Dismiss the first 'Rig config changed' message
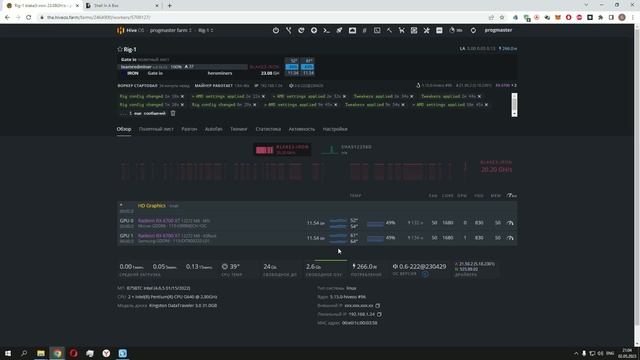The width and height of the screenshot is (640, 360). [182, 96]
